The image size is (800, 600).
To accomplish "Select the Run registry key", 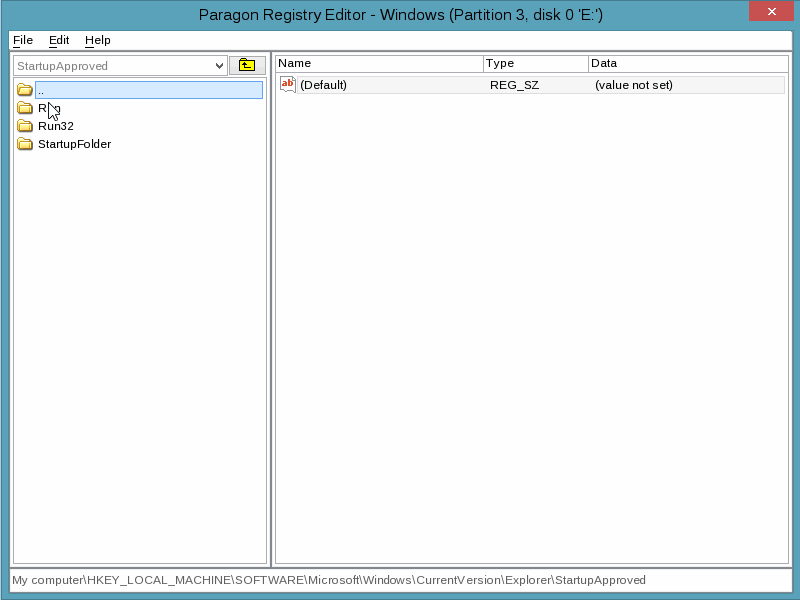I will (x=49, y=108).
